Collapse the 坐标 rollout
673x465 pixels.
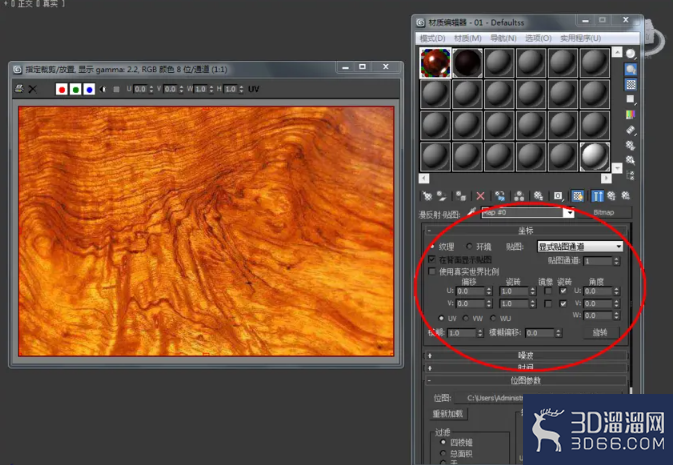525,231
